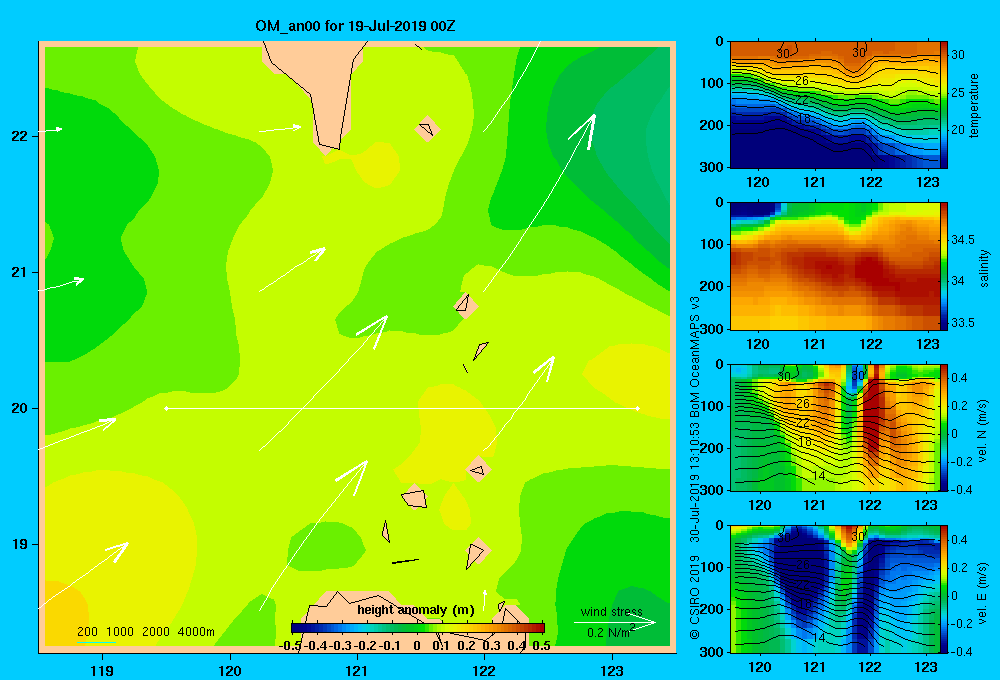The height and width of the screenshot is (680, 1000).
Task: Click the 1000 depth contour legend entry
Action: click(120, 632)
